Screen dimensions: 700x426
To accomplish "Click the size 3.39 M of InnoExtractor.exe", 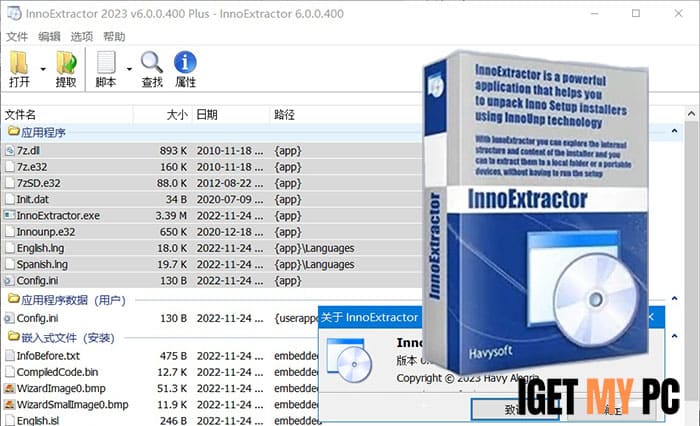I will coord(171,216).
